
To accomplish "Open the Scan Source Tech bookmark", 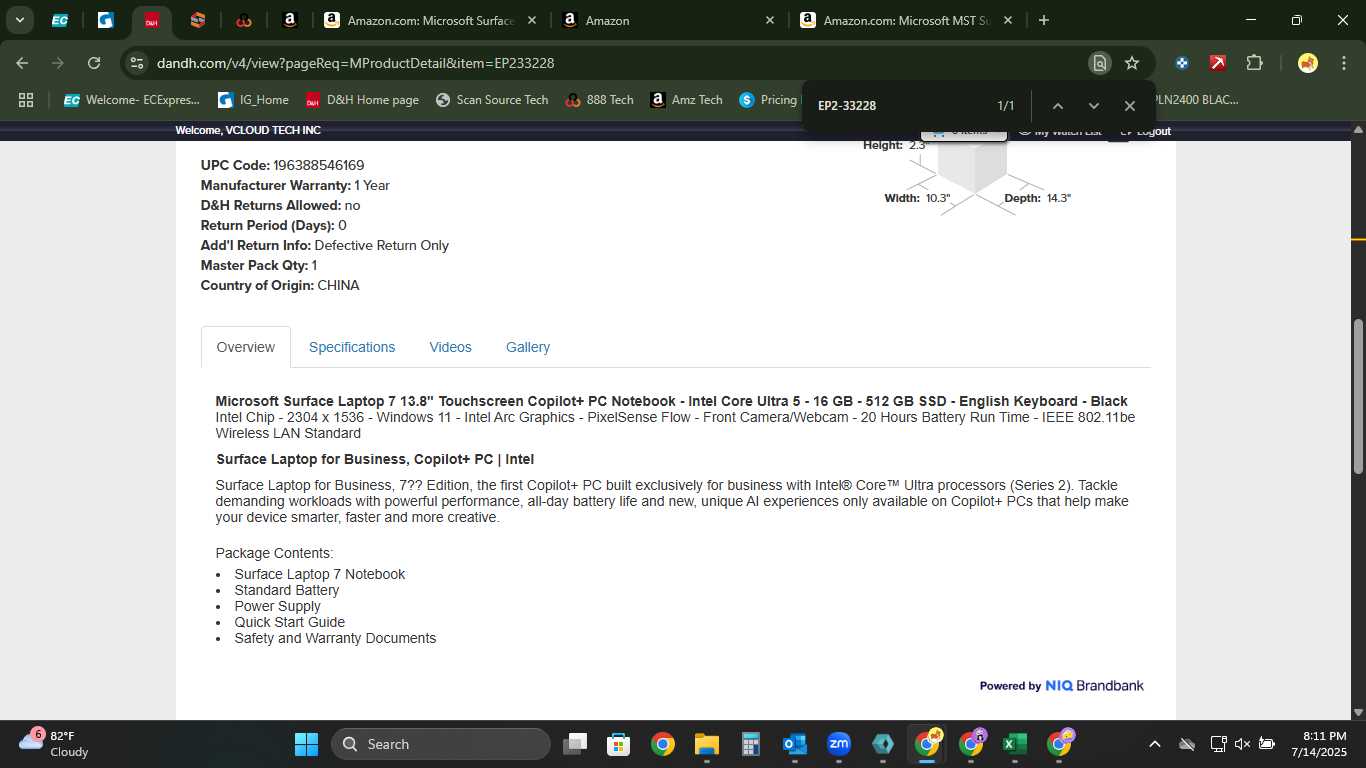I will click(492, 100).
